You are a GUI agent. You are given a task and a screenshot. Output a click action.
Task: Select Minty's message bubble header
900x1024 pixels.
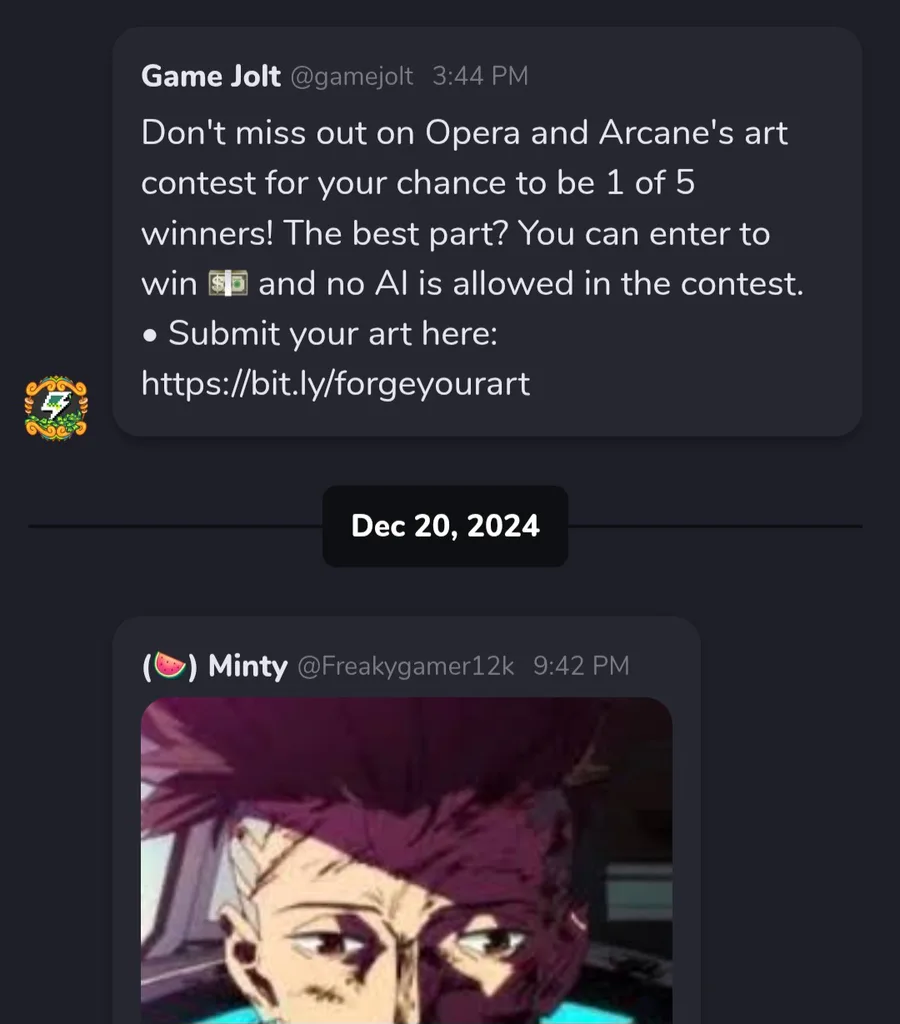coord(385,666)
